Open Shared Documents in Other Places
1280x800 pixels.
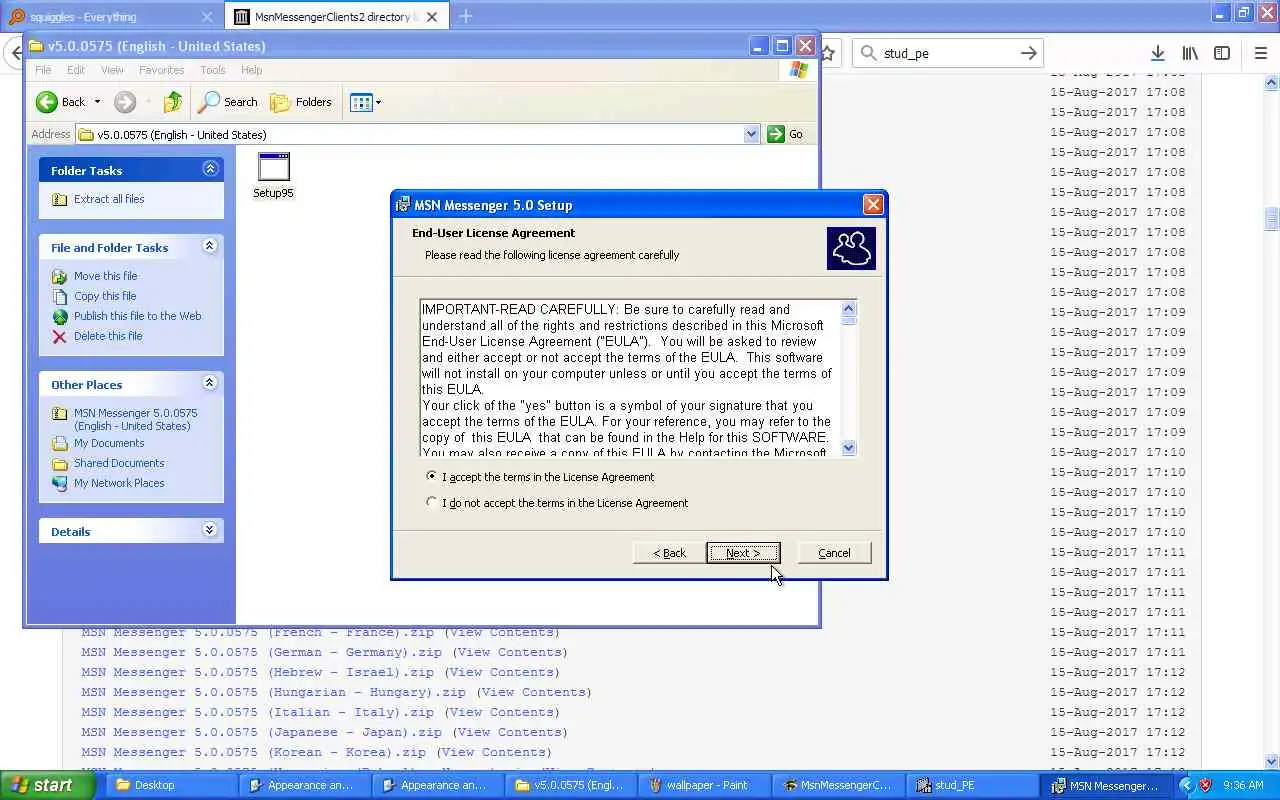click(119, 463)
